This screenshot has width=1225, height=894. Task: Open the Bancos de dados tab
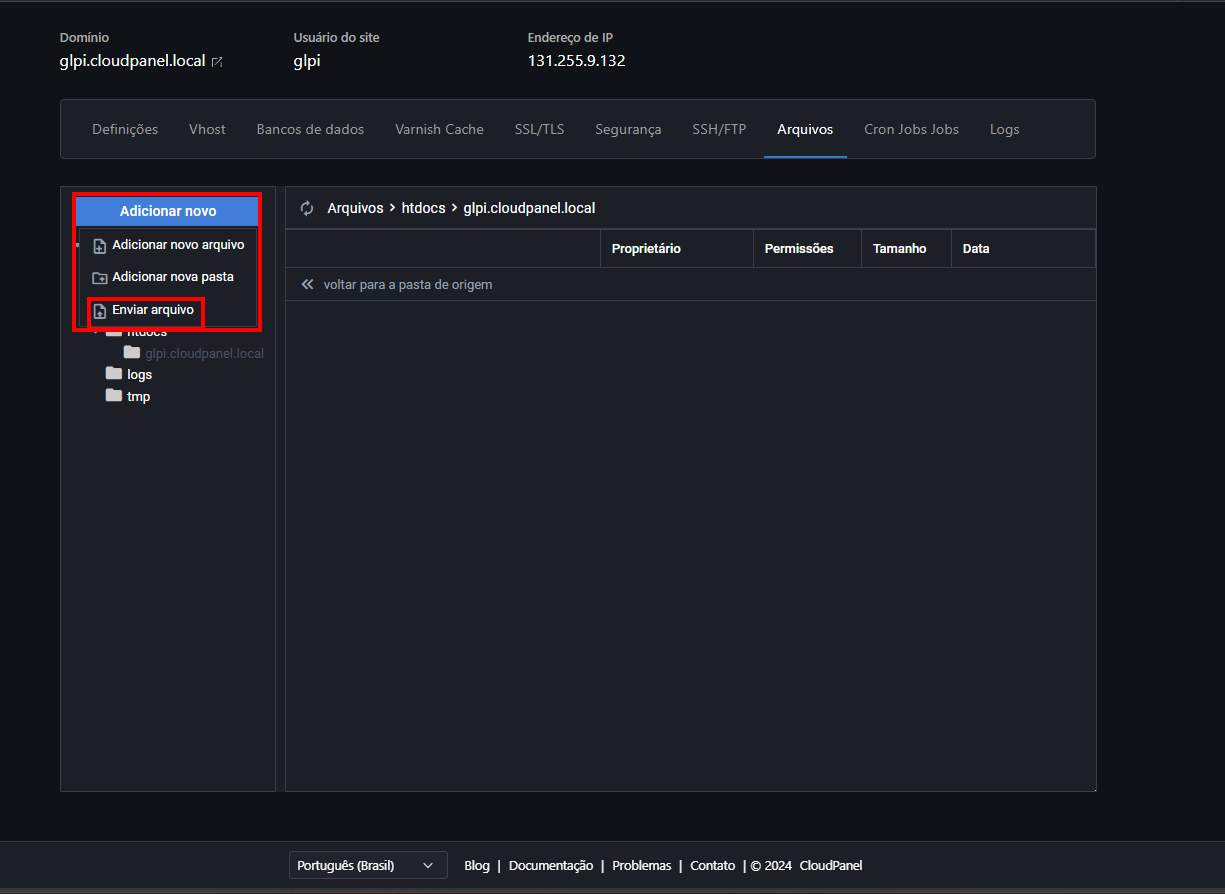310,129
